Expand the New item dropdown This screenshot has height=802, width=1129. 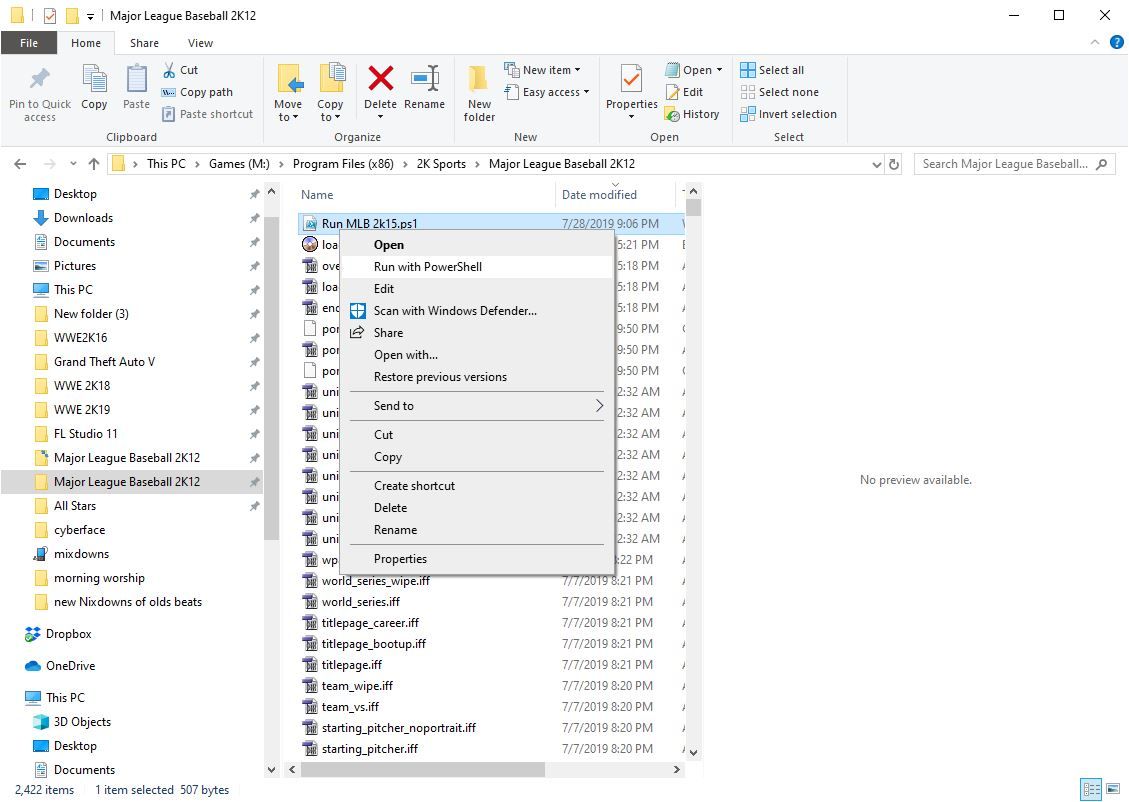[546, 70]
